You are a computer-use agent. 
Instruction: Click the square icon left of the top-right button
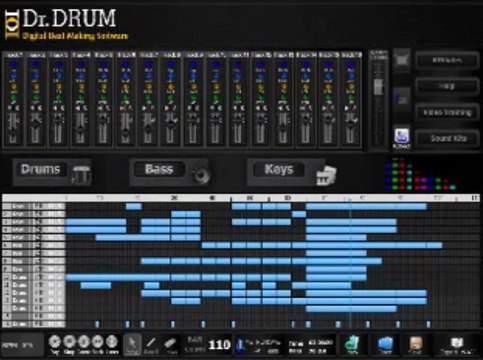tap(402, 61)
